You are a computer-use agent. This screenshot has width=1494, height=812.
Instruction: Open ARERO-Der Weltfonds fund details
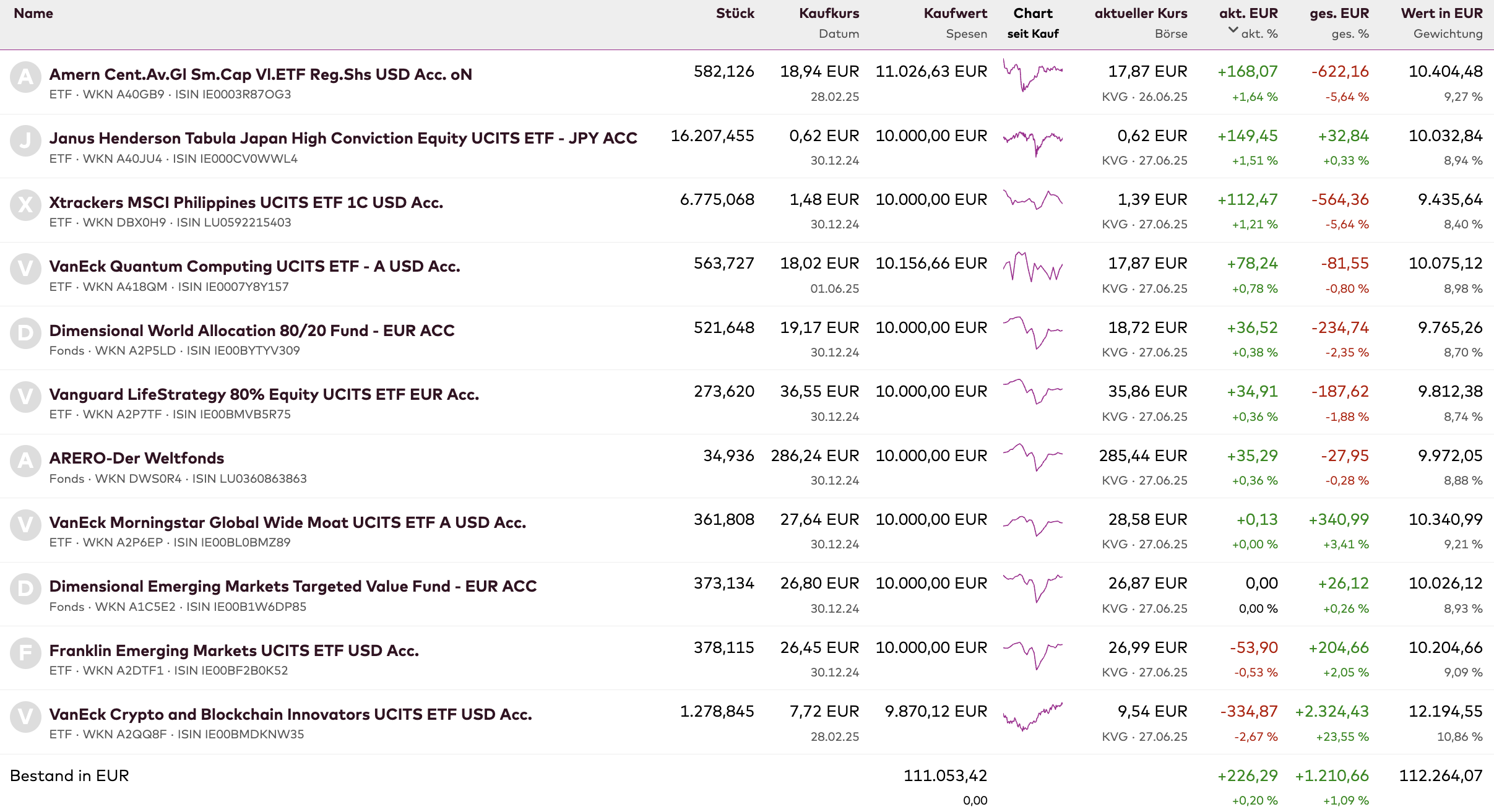click(x=137, y=458)
